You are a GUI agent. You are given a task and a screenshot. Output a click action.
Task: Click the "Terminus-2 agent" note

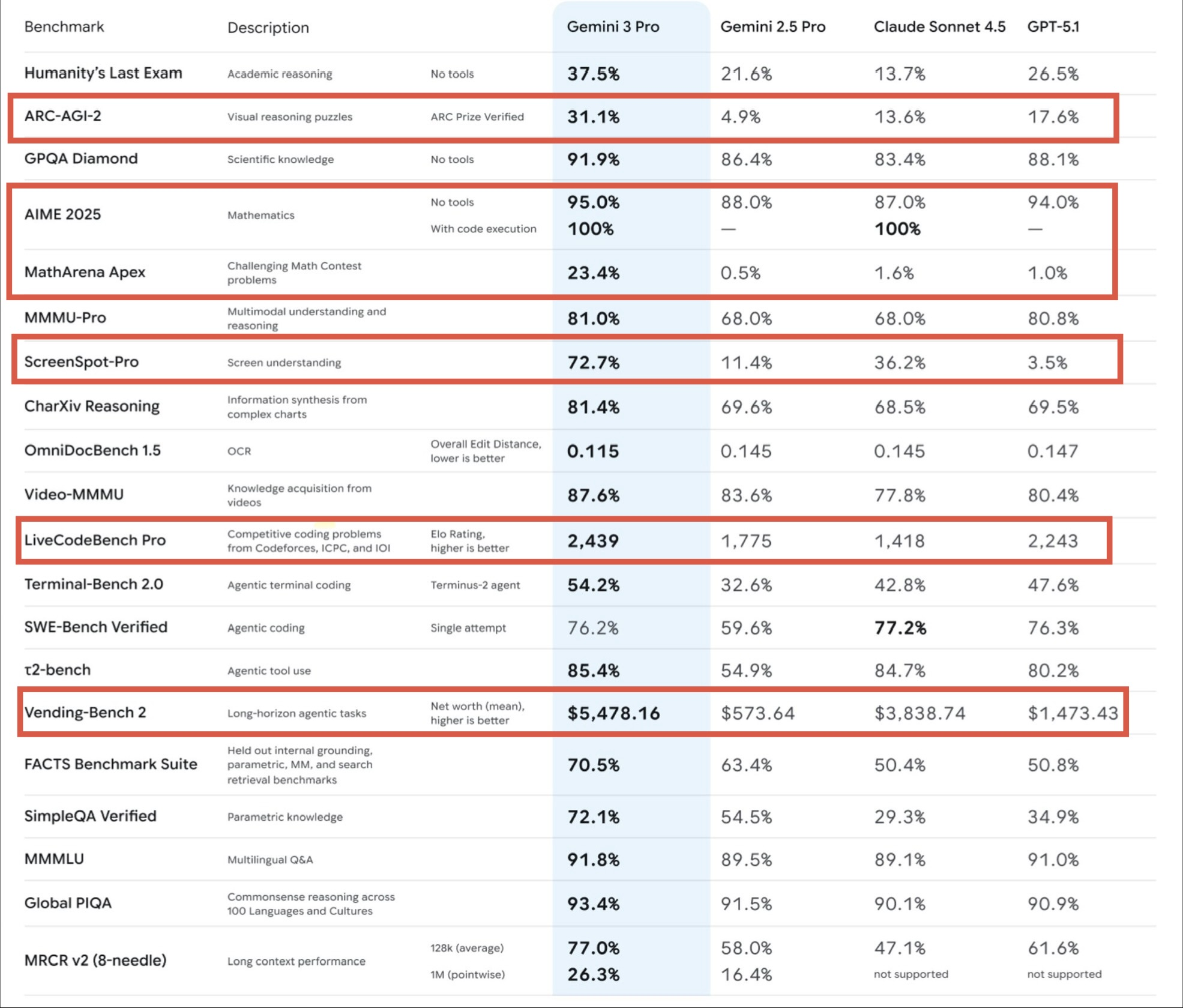pos(475,585)
